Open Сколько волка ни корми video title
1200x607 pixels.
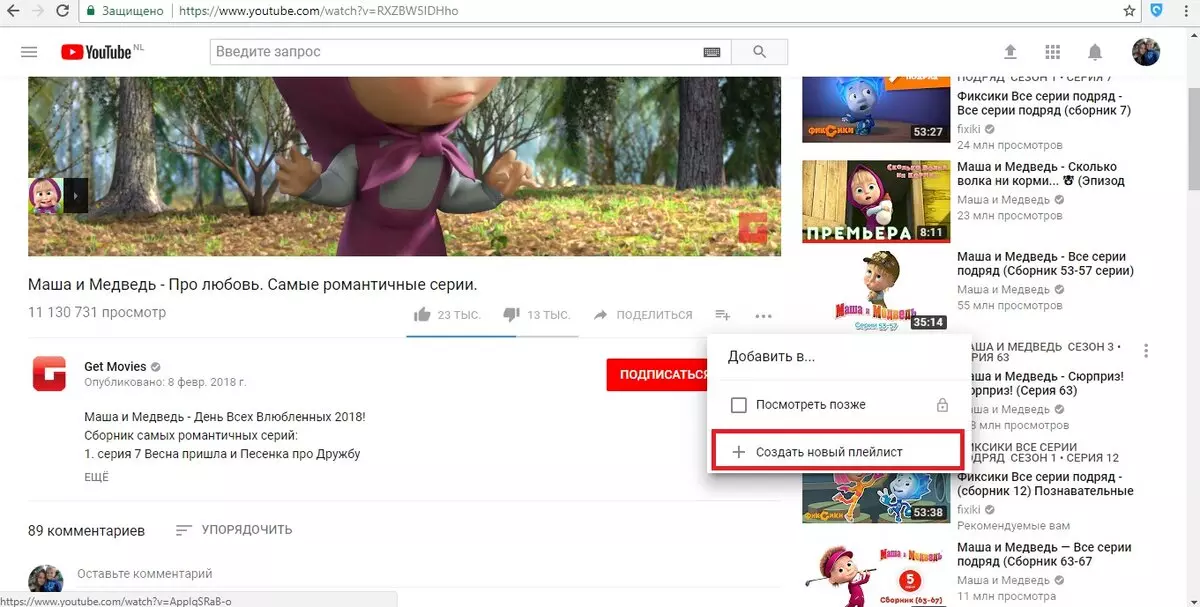click(x=1041, y=174)
